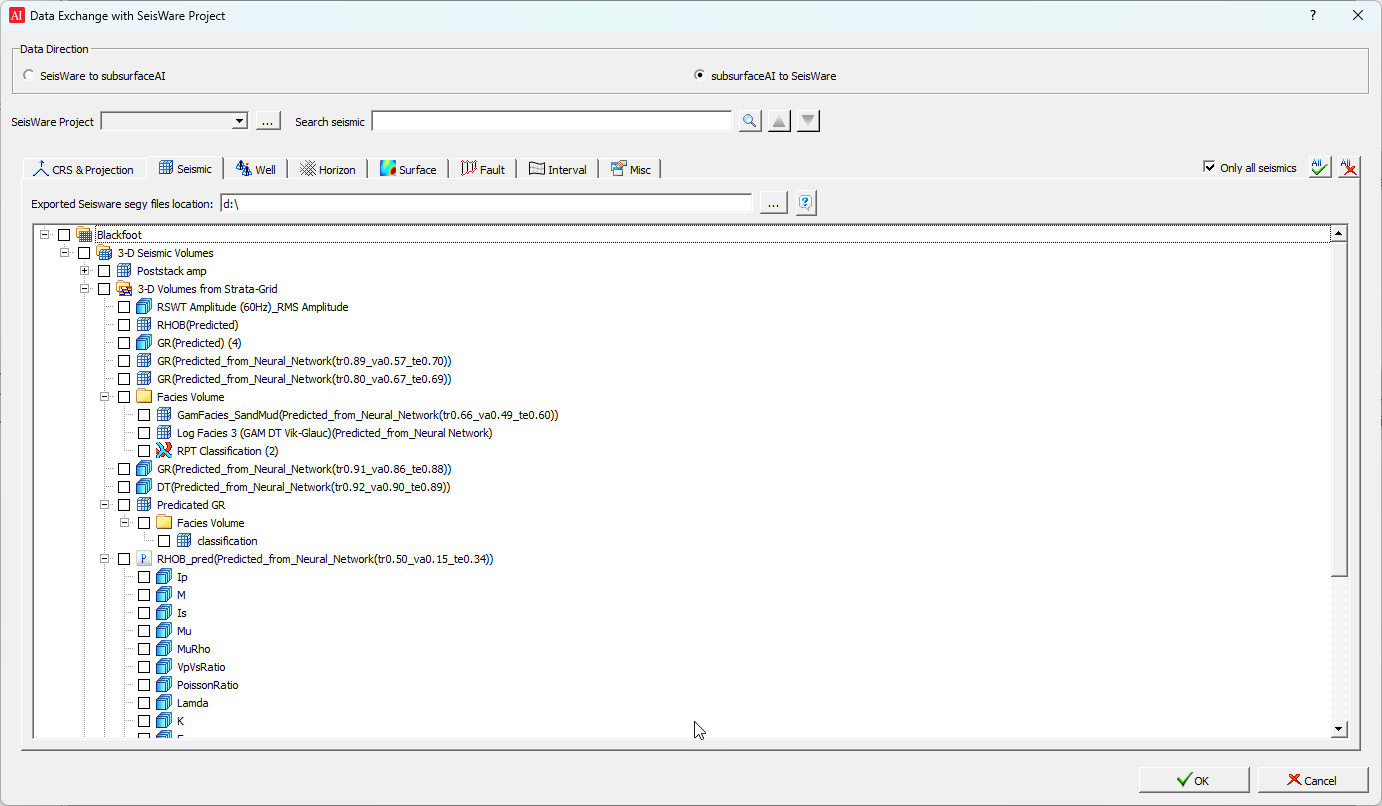
Task: Click the PoissonRatio volume cube icon
Action: pyautogui.click(x=165, y=685)
